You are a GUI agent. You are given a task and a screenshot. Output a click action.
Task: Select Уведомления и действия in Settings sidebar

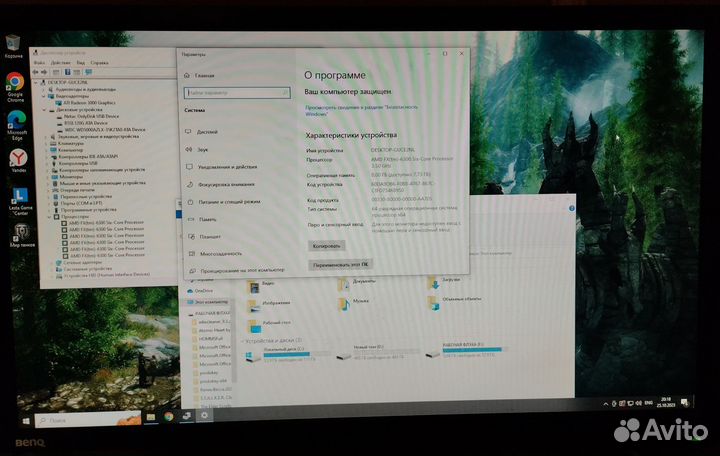pyautogui.click(x=227, y=167)
